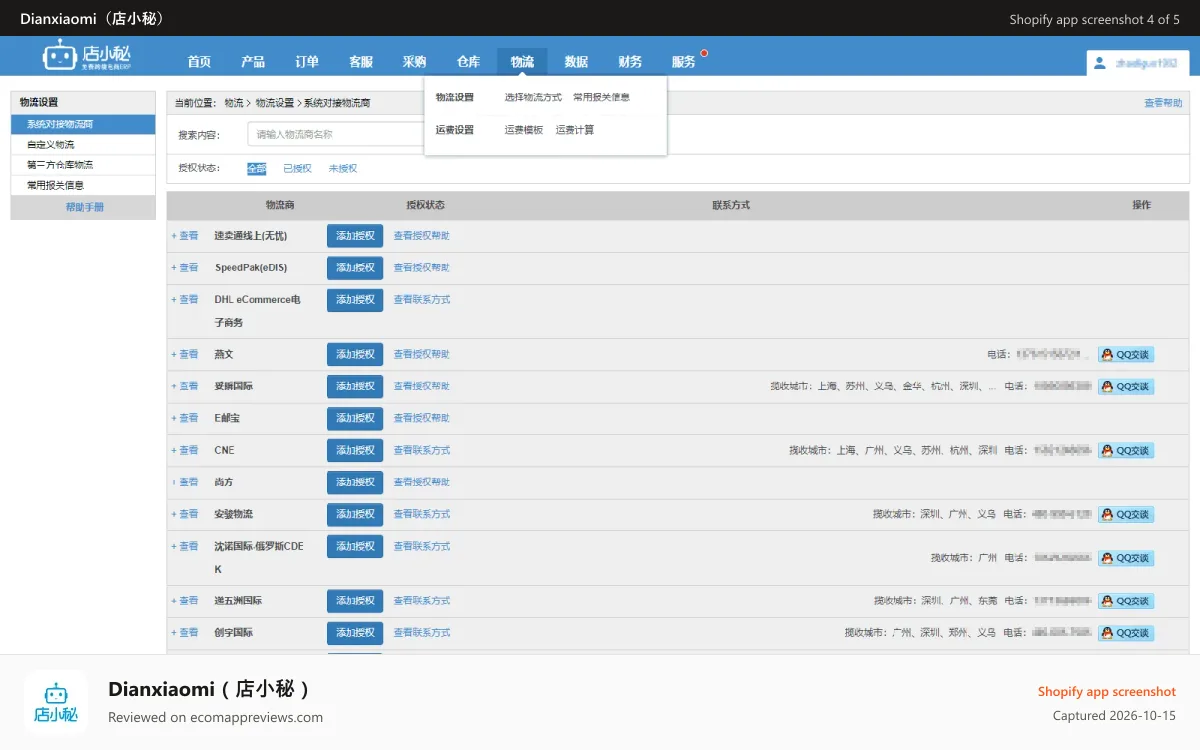Open 查看联系方式 for DHL eCommerce
Viewport: 1200px width, 750px height.
[x=421, y=300]
